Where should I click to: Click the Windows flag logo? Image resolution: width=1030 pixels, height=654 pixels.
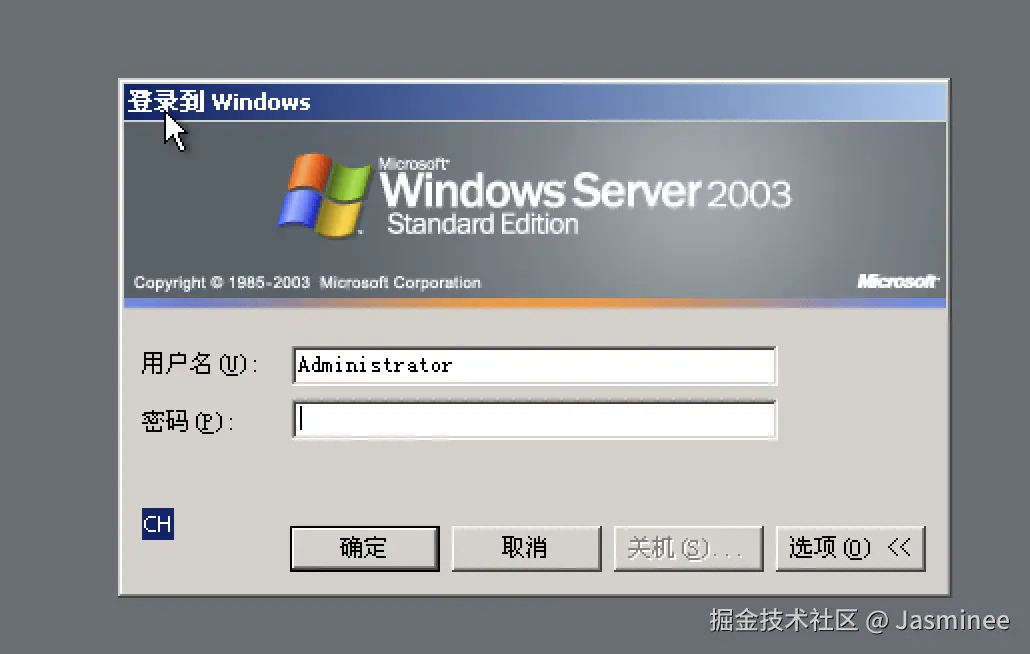tap(323, 195)
